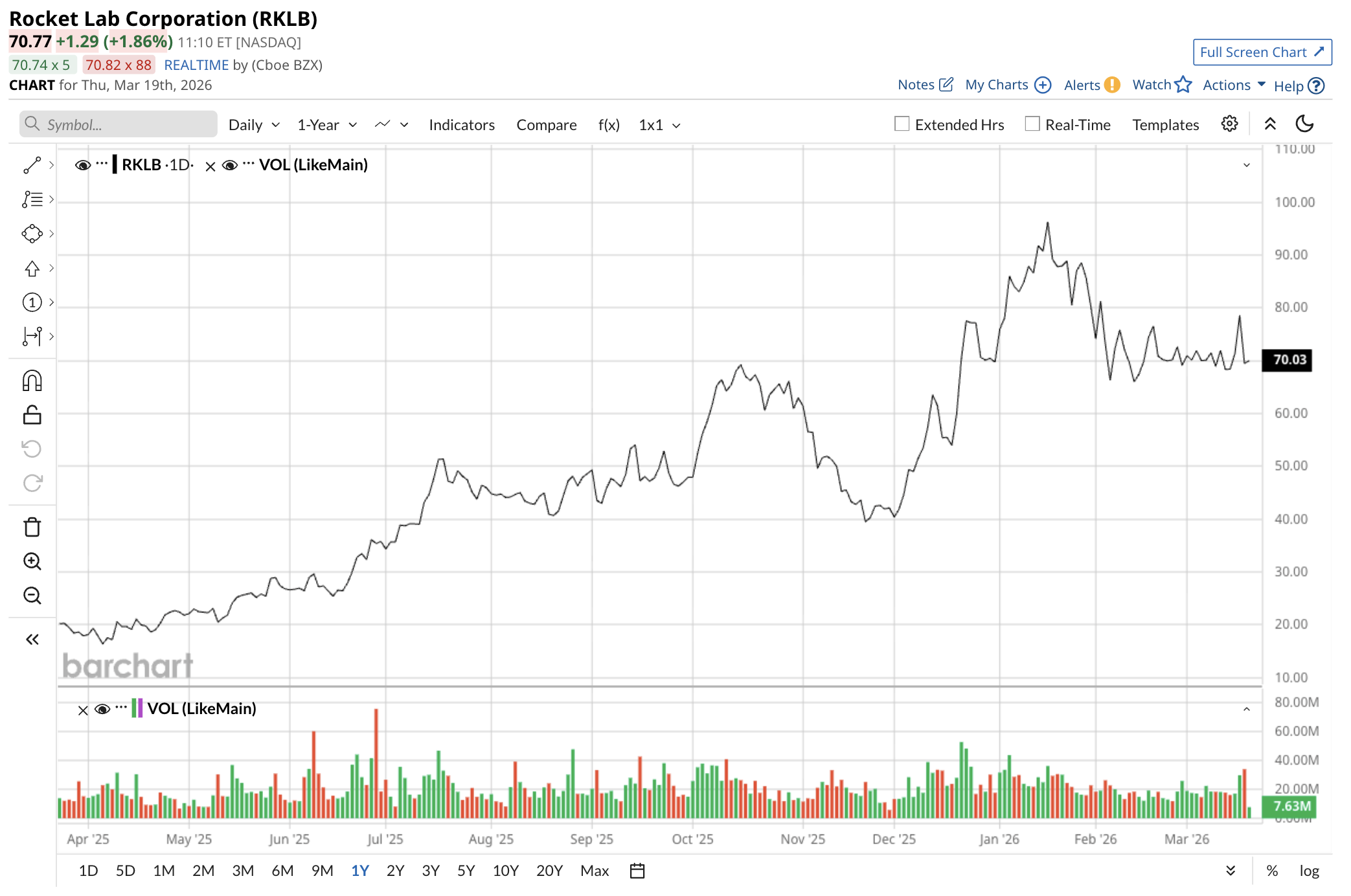Open the Templates link

(1165, 125)
